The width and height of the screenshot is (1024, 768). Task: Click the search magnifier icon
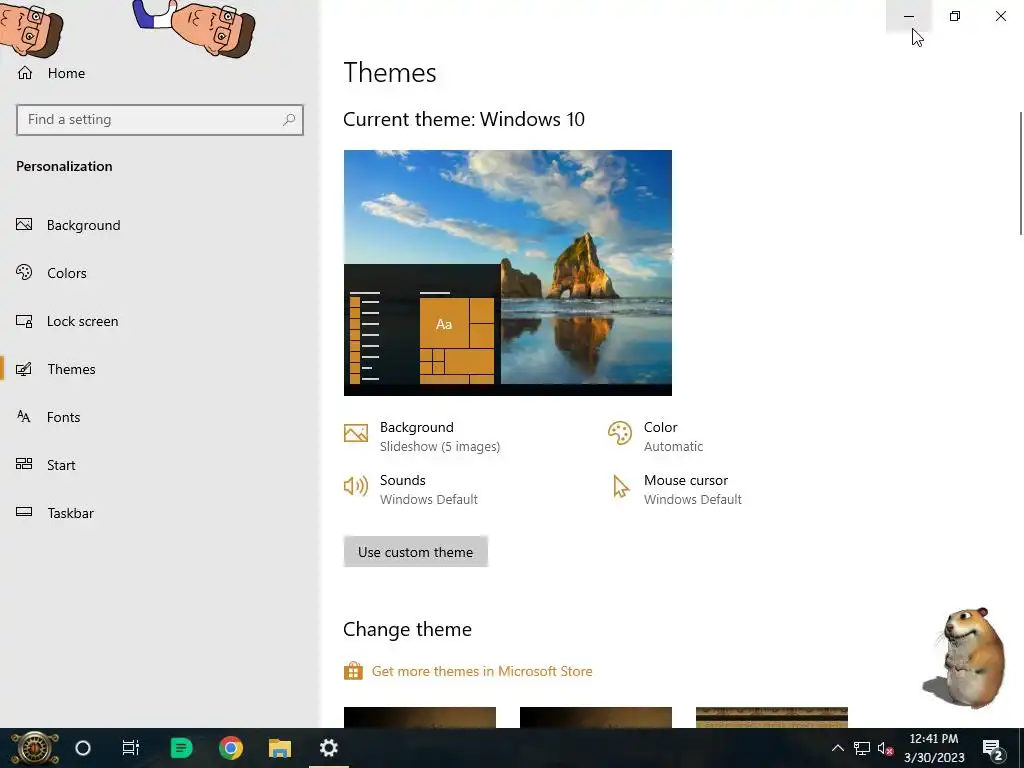(x=289, y=120)
